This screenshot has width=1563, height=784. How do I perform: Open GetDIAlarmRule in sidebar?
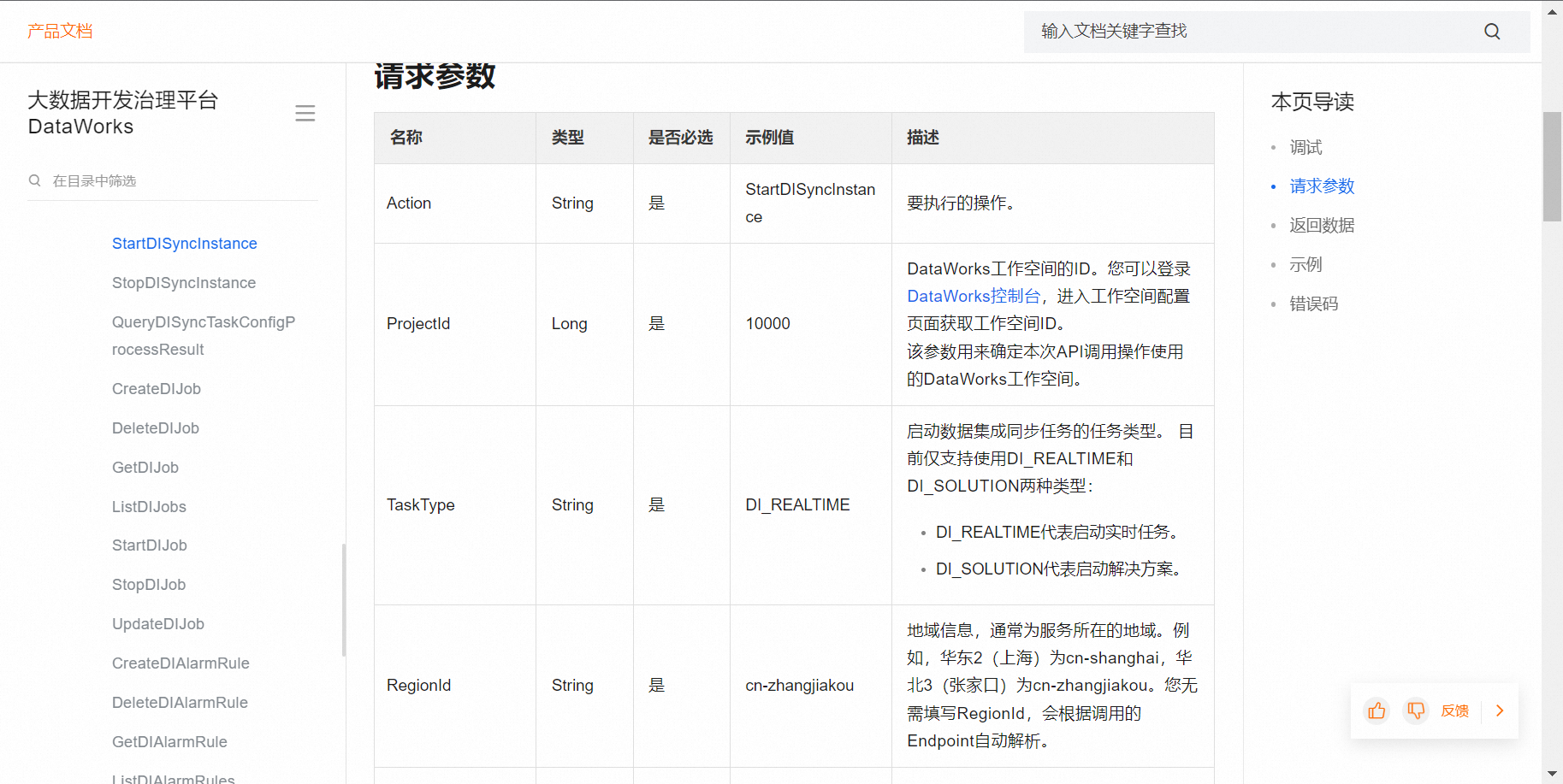(169, 742)
